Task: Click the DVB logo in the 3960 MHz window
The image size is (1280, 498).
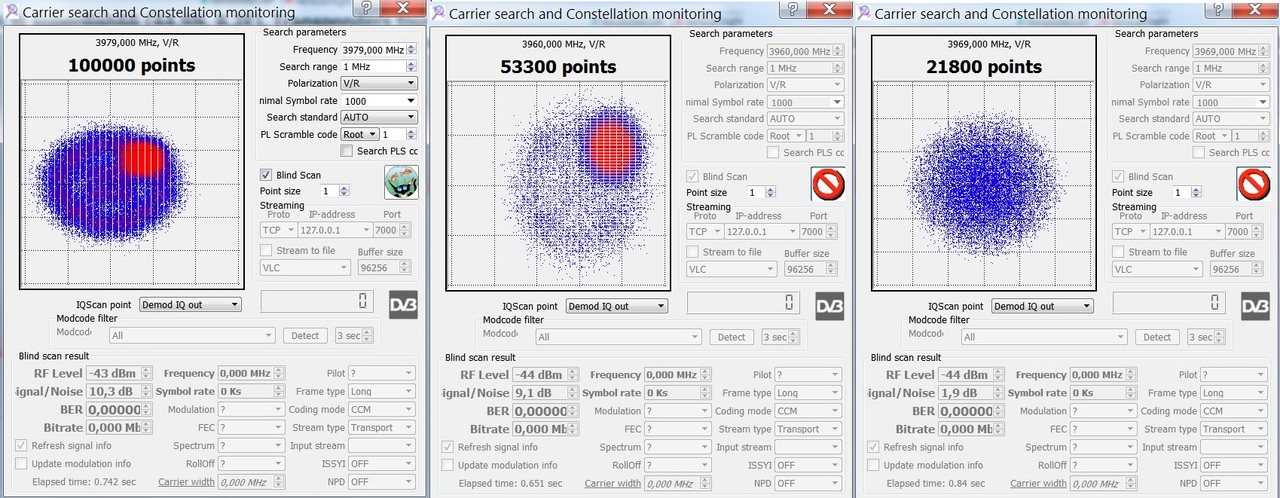Action: coord(830,306)
